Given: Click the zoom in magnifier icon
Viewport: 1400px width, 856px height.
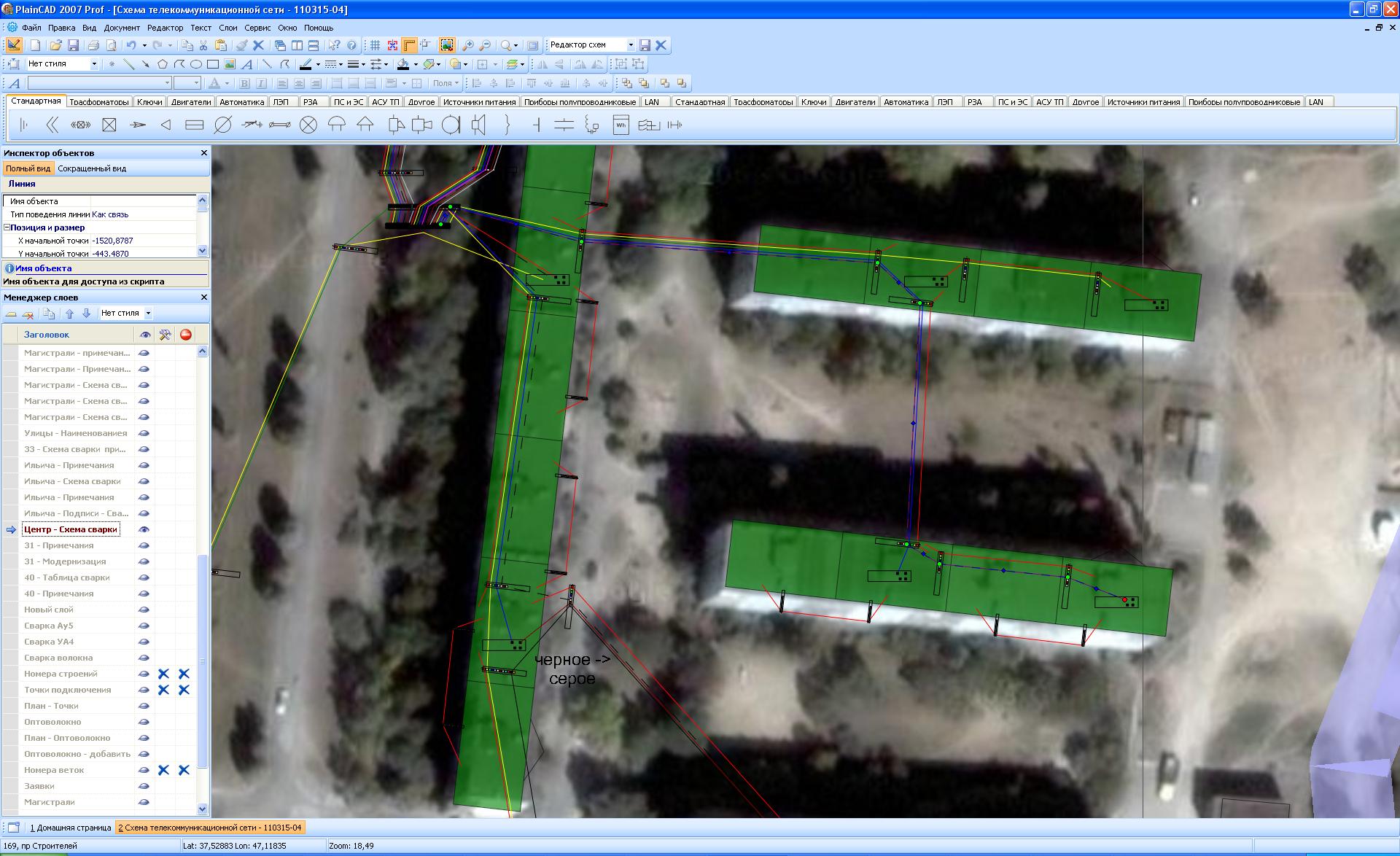Looking at the screenshot, I should coord(468,45).
